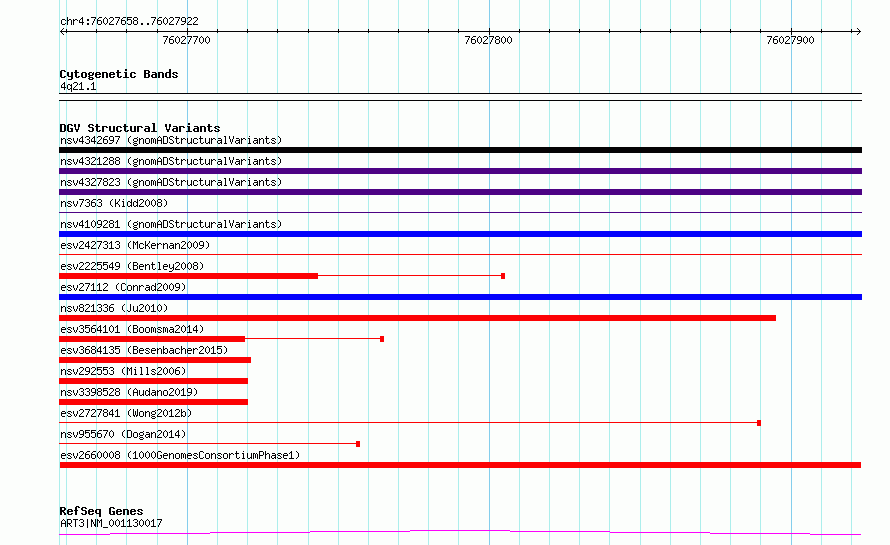
Task: Open variant esv3564101 (Boomsma2014) label
Action: (x=132, y=329)
